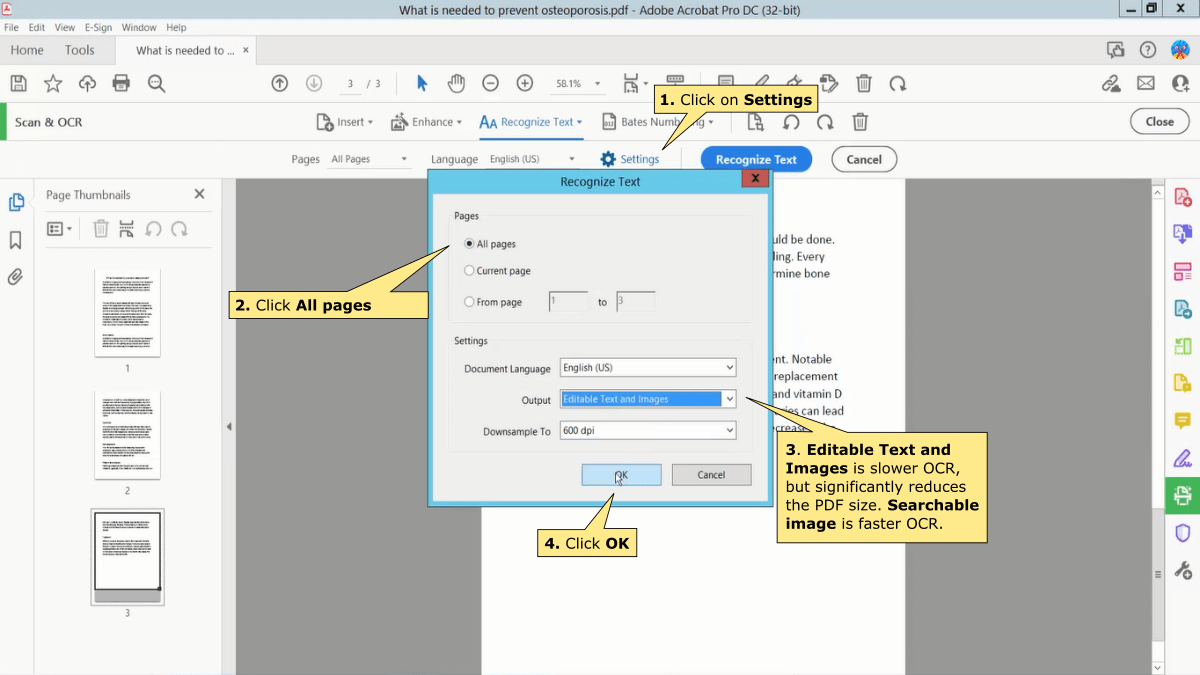Activate the arrow selection tool
This screenshot has height=675, width=1200.
[x=422, y=84]
